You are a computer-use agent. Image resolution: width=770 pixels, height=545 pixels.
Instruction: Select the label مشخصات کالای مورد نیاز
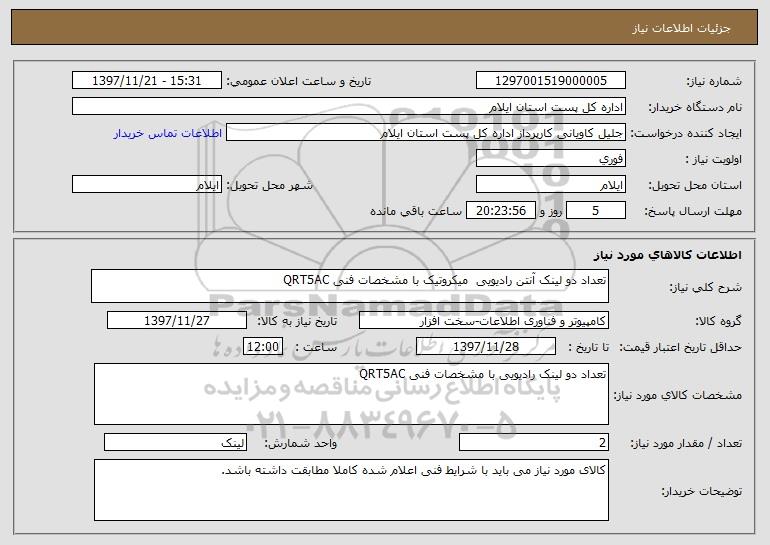pos(678,395)
